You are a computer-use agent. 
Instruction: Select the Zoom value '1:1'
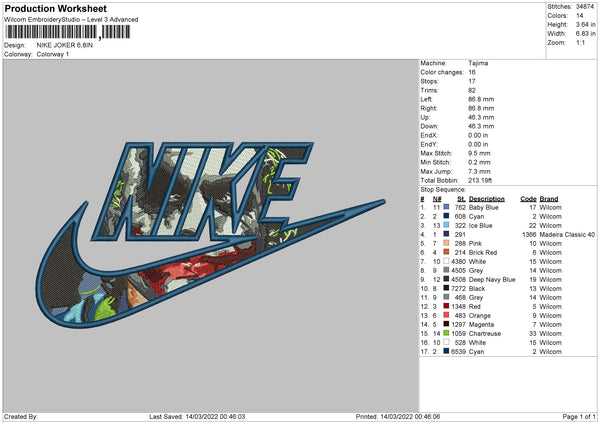580,42
